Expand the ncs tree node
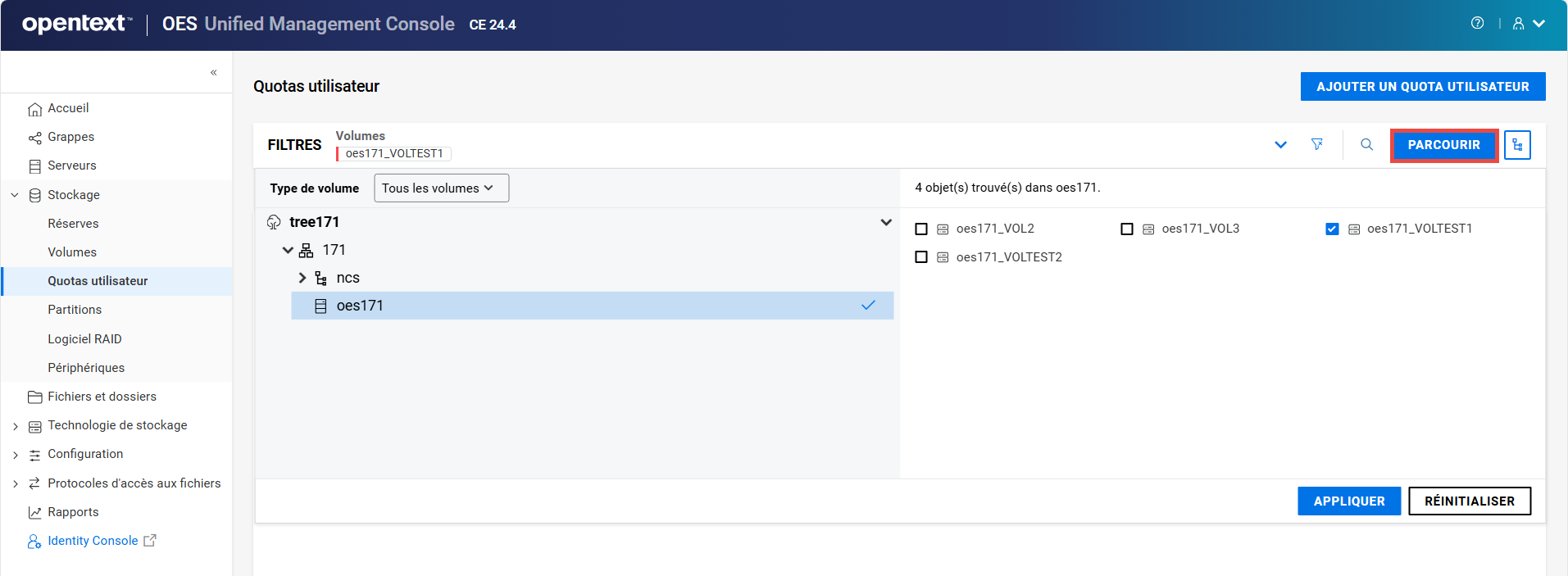The height and width of the screenshot is (576, 1568). [302, 278]
